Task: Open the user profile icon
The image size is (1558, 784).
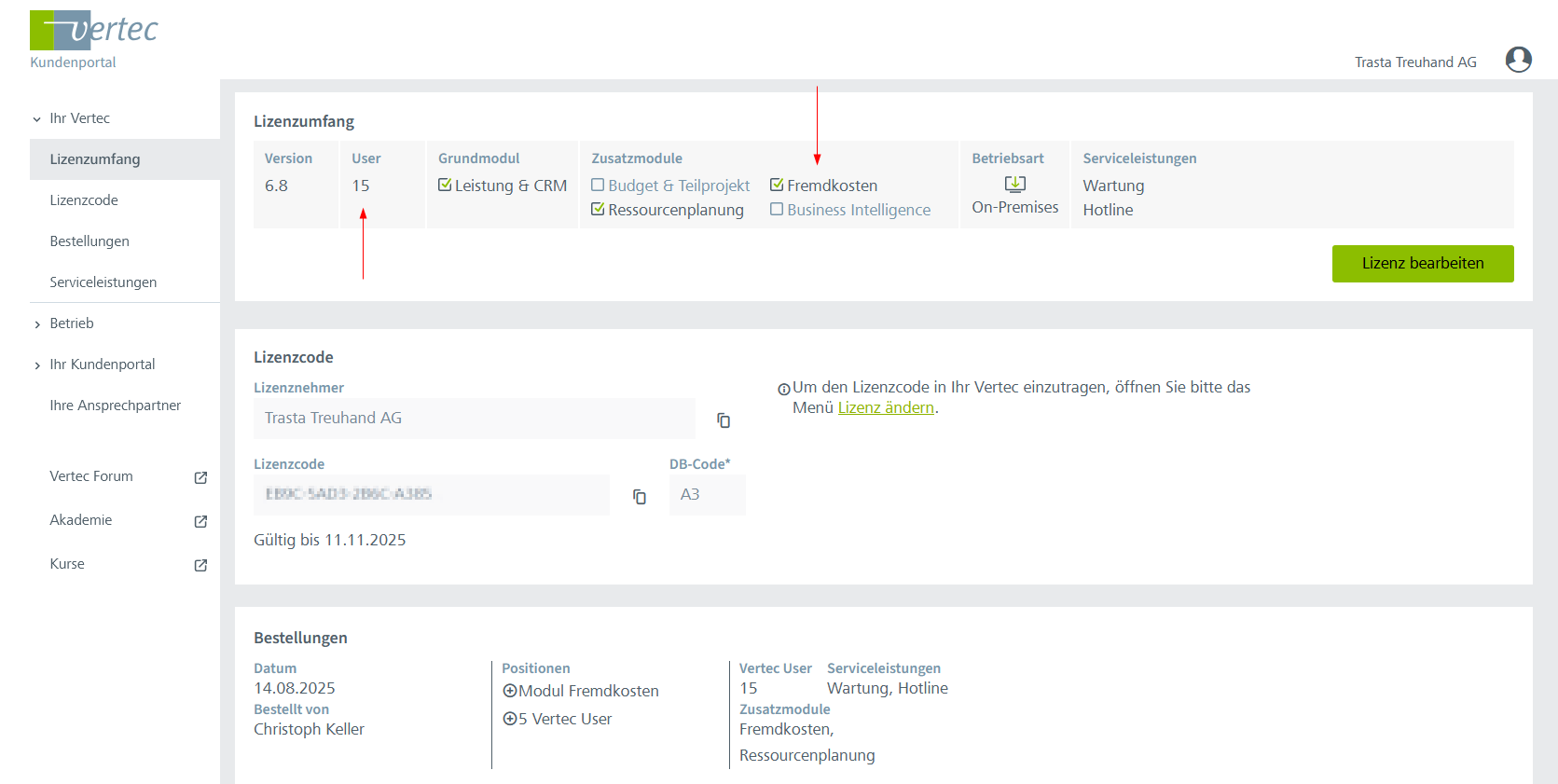Action: pyautogui.click(x=1518, y=60)
